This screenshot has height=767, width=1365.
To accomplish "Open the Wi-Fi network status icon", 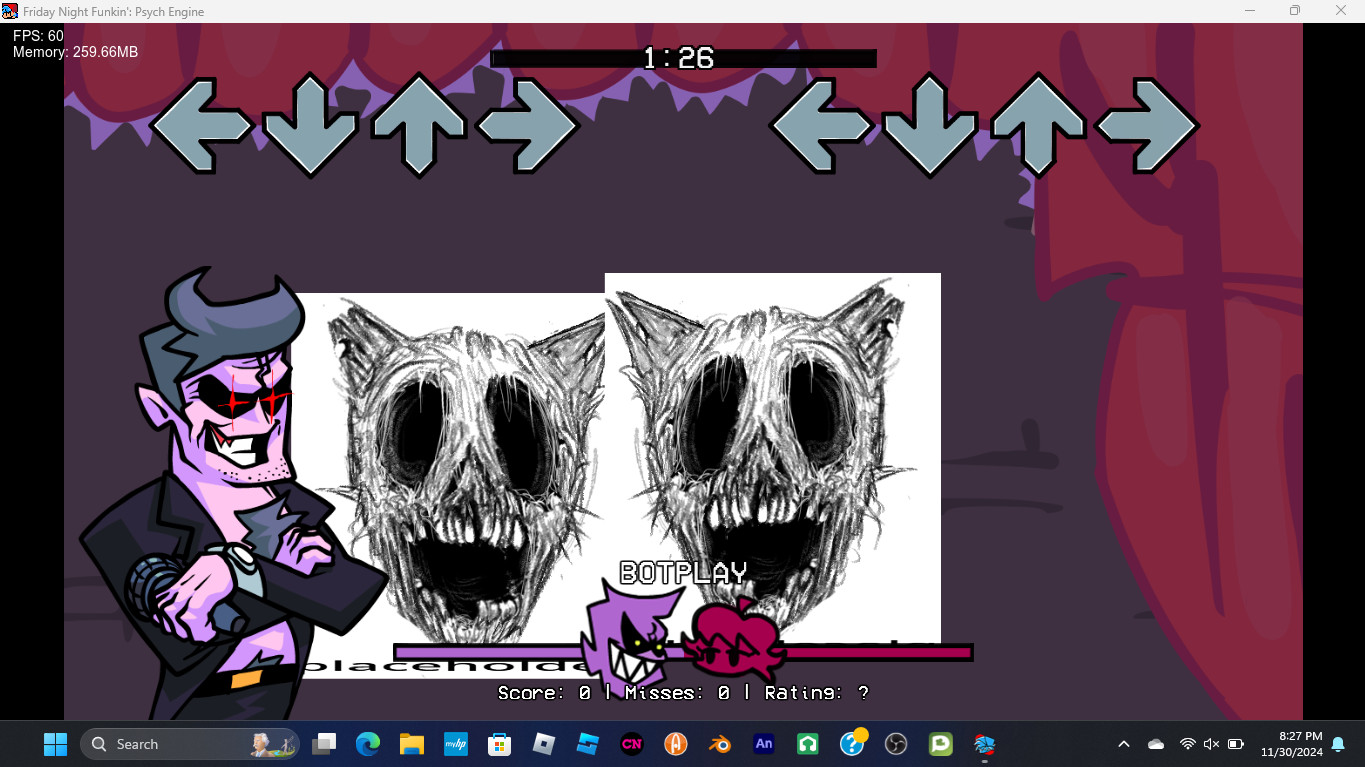I will pyautogui.click(x=1187, y=744).
